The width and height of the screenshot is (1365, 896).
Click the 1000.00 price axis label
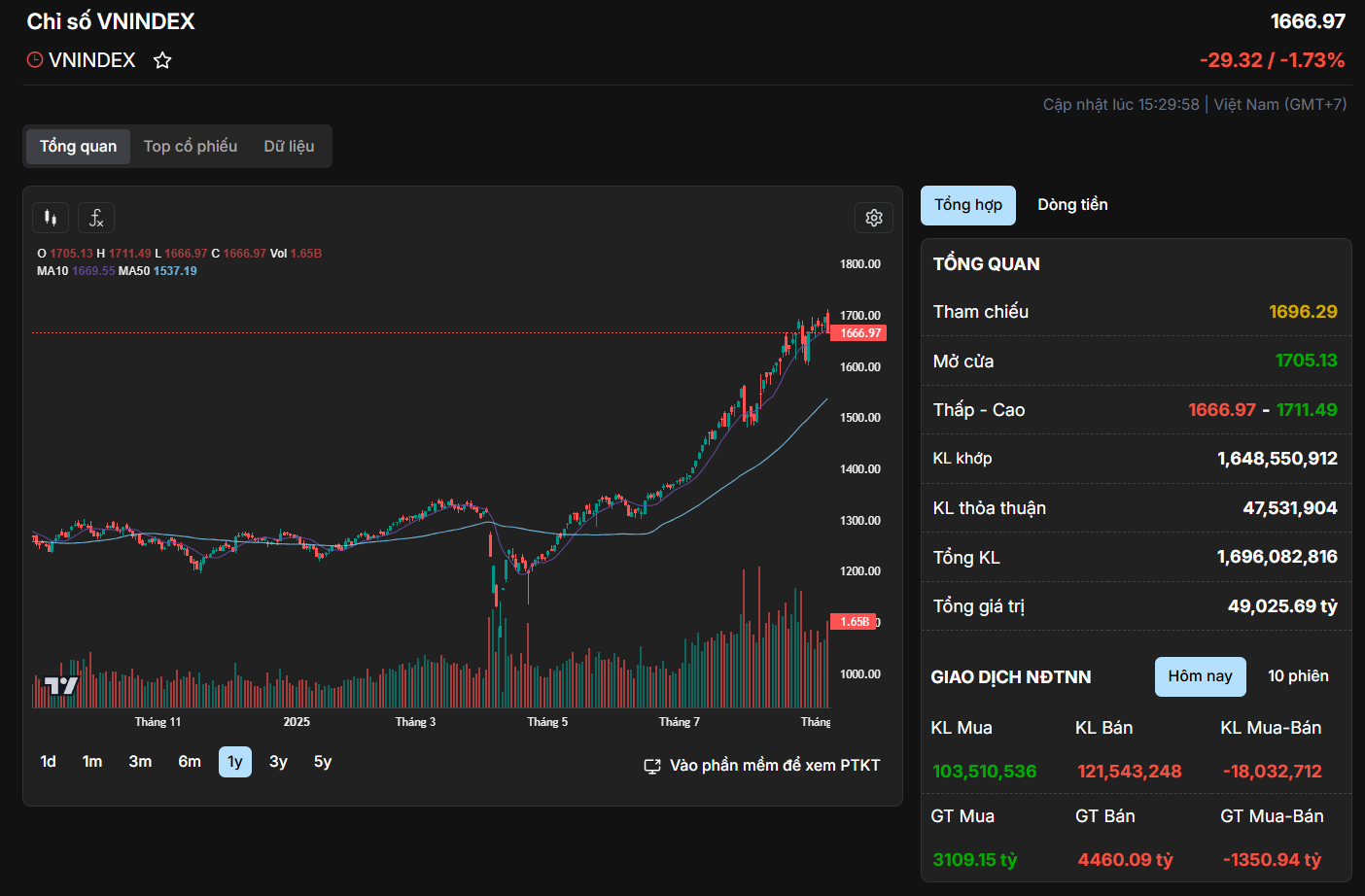pyautogui.click(x=860, y=674)
